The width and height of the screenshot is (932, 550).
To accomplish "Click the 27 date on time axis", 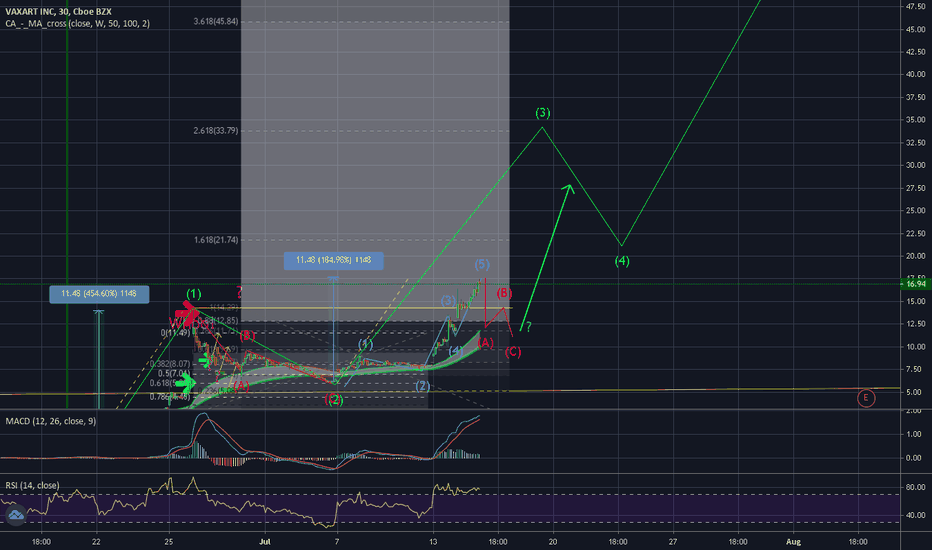I will pos(673,542).
